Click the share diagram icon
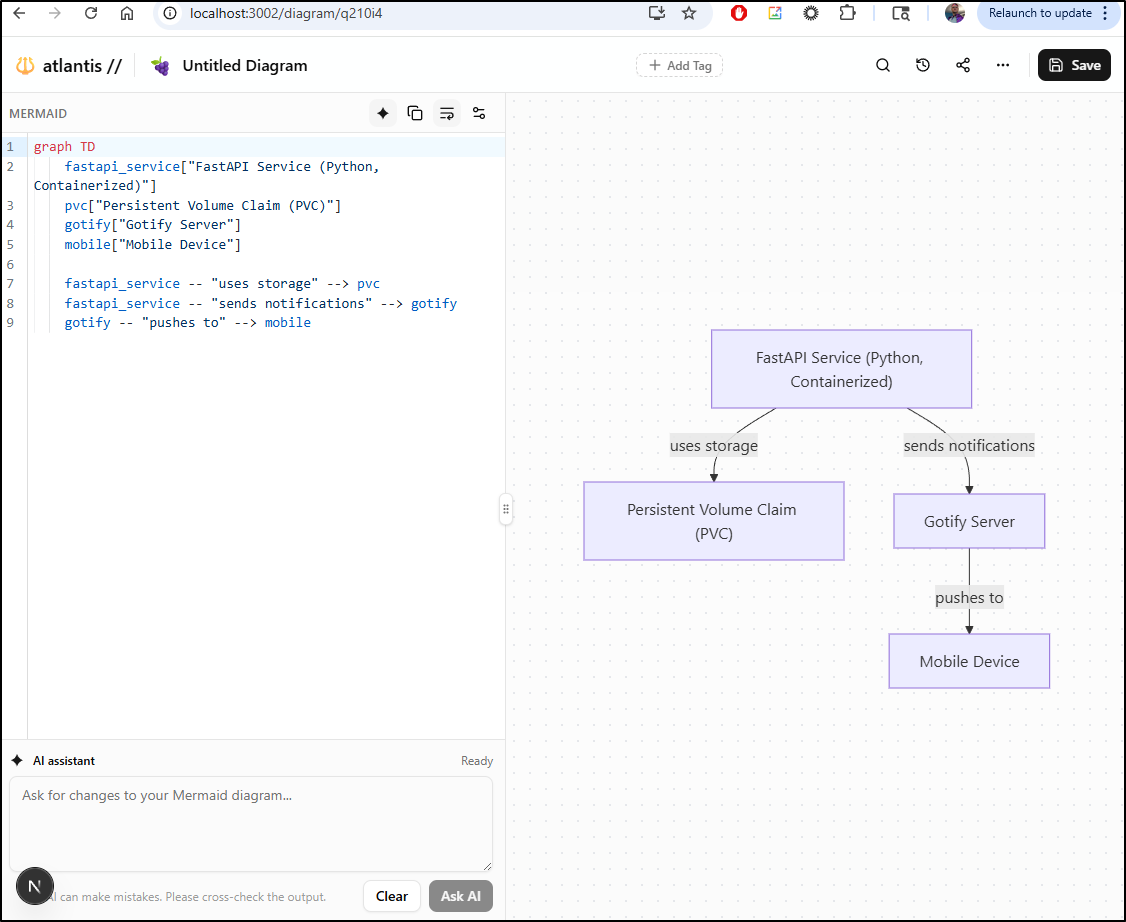This screenshot has height=922, width=1126. [963, 65]
